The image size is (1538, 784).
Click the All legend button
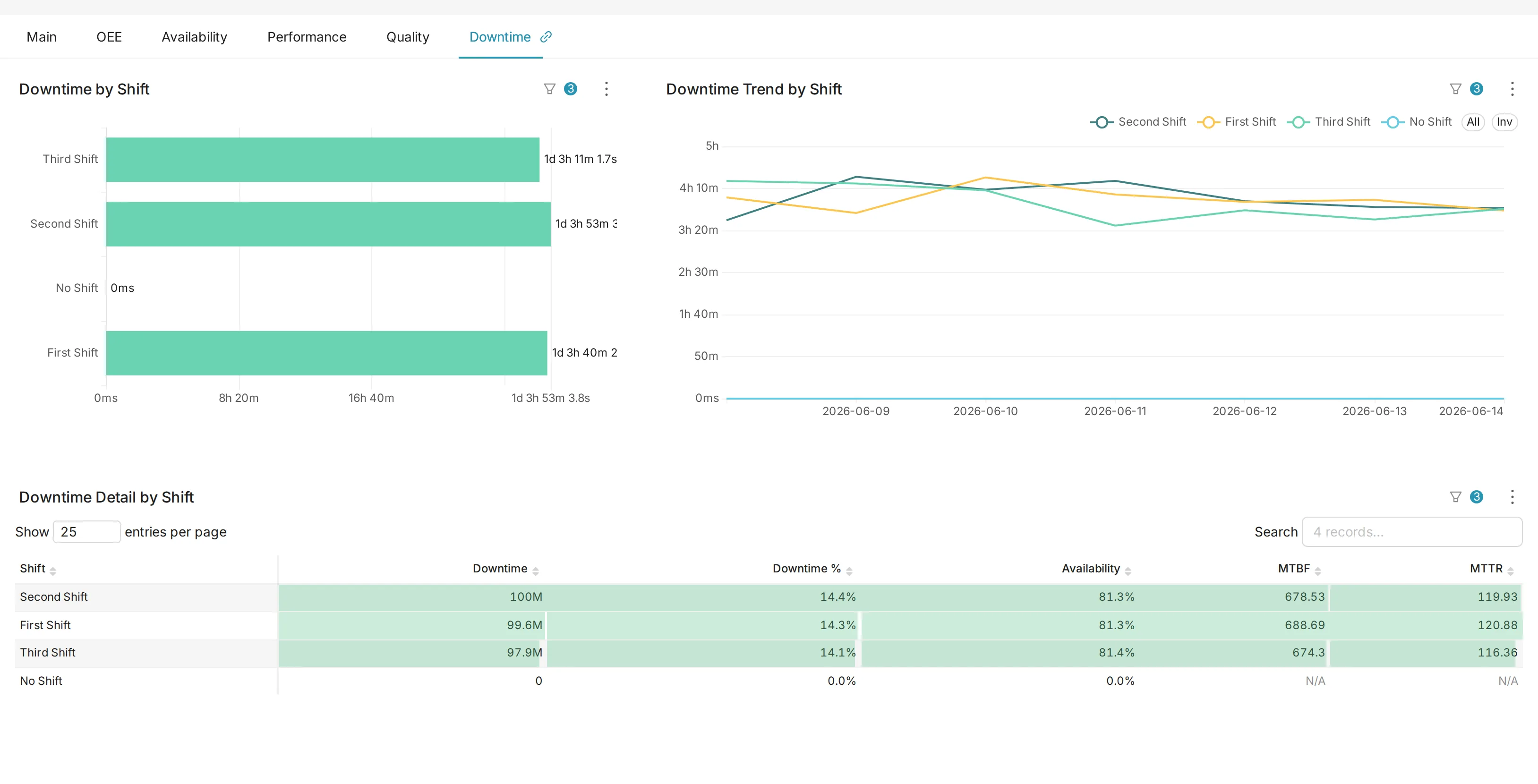click(1473, 122)
